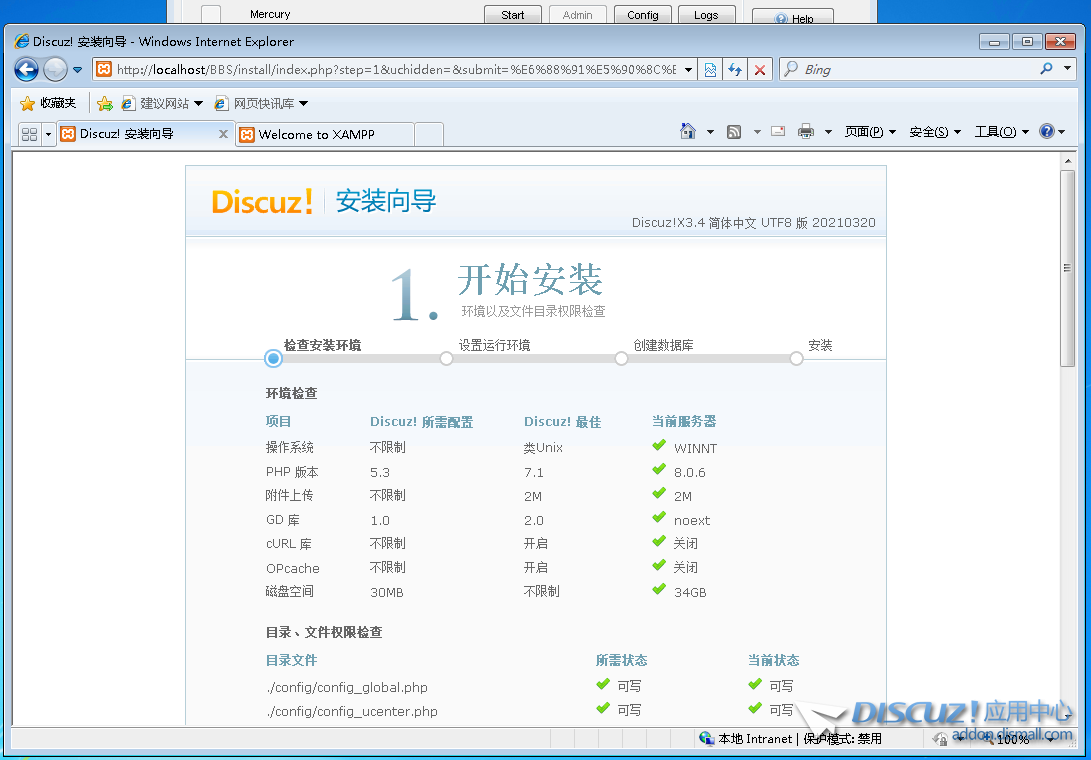Screen dimensions: 1091x760
Task: Click the Quick Tabs grid icon
Action: point(29,134)
